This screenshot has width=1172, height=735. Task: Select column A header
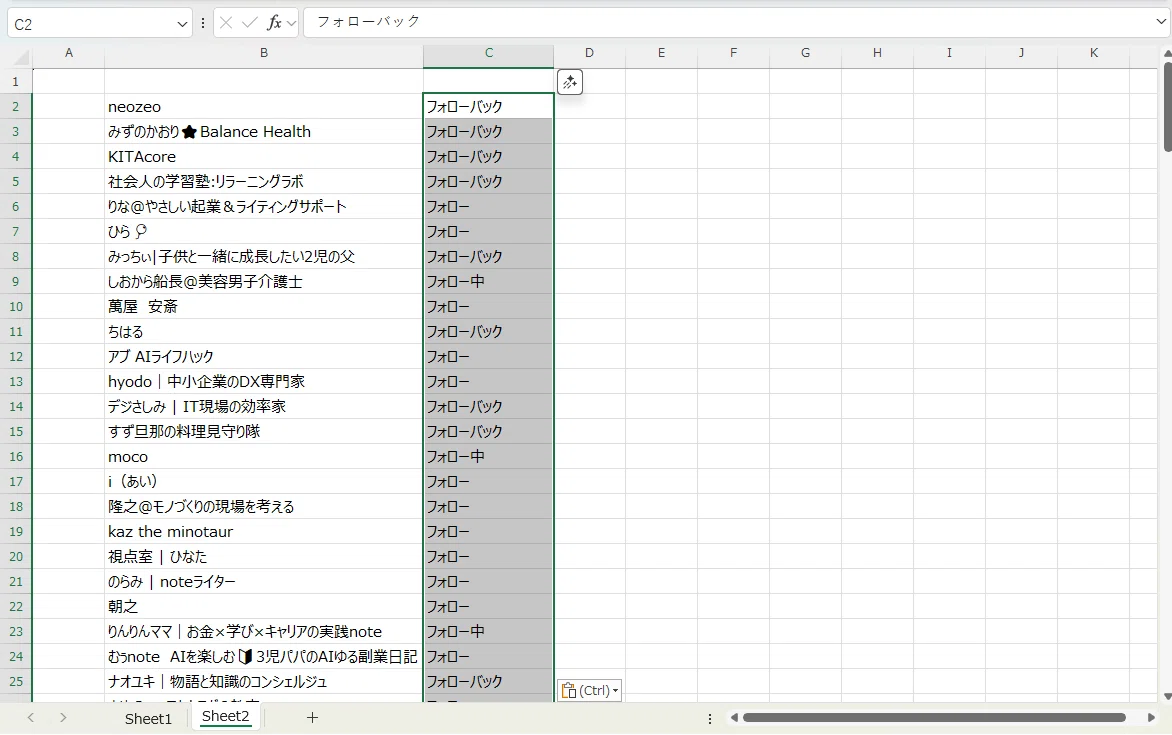(x=69, y=53)
